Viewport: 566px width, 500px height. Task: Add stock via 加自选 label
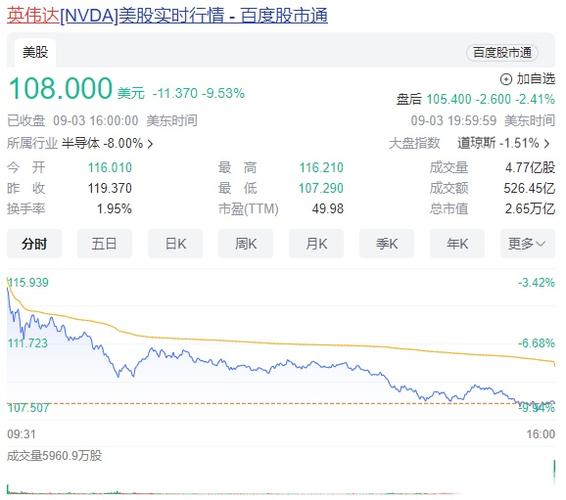[536, 79]
